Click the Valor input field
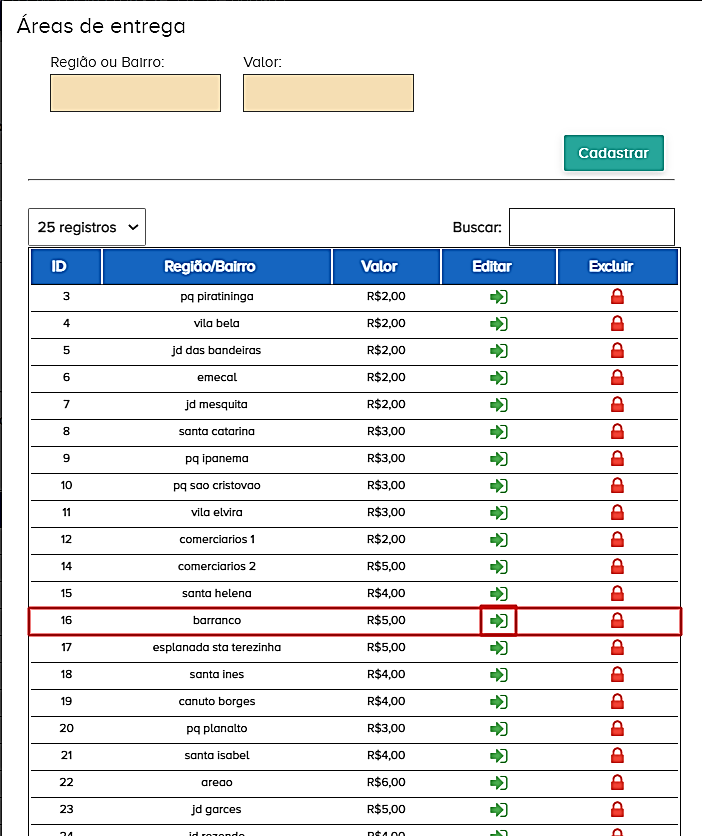The width and height of the screenshot is (702, 836). [328, 93]
